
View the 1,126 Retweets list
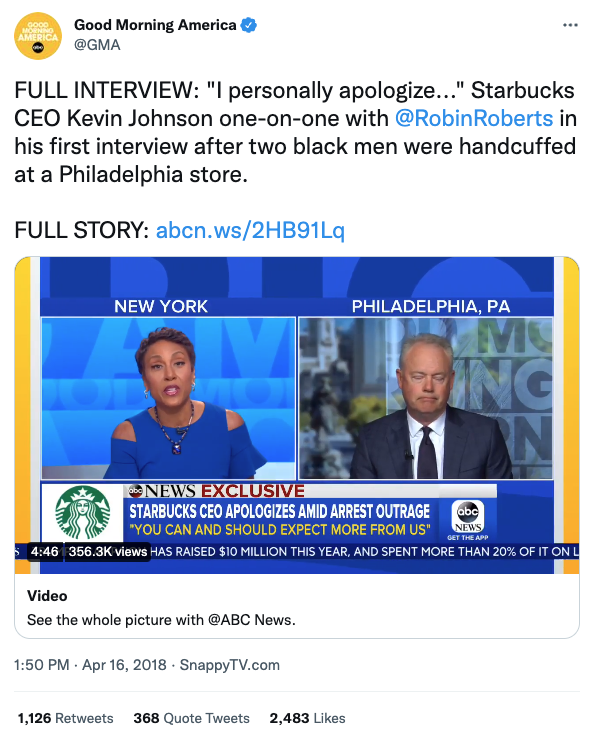click(x=65, y=718)
